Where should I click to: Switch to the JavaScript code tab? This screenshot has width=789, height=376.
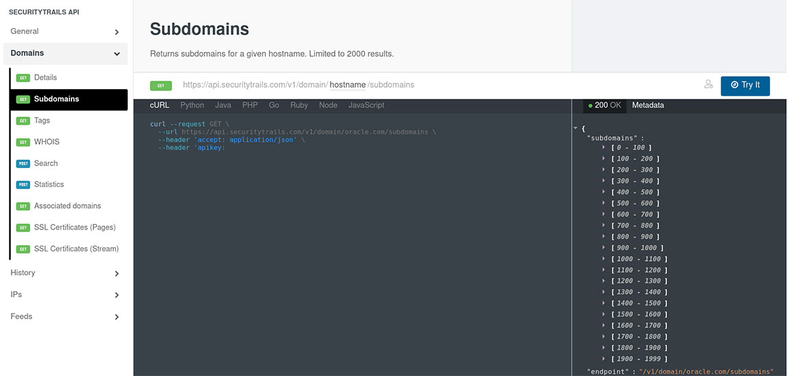[366, 105]
